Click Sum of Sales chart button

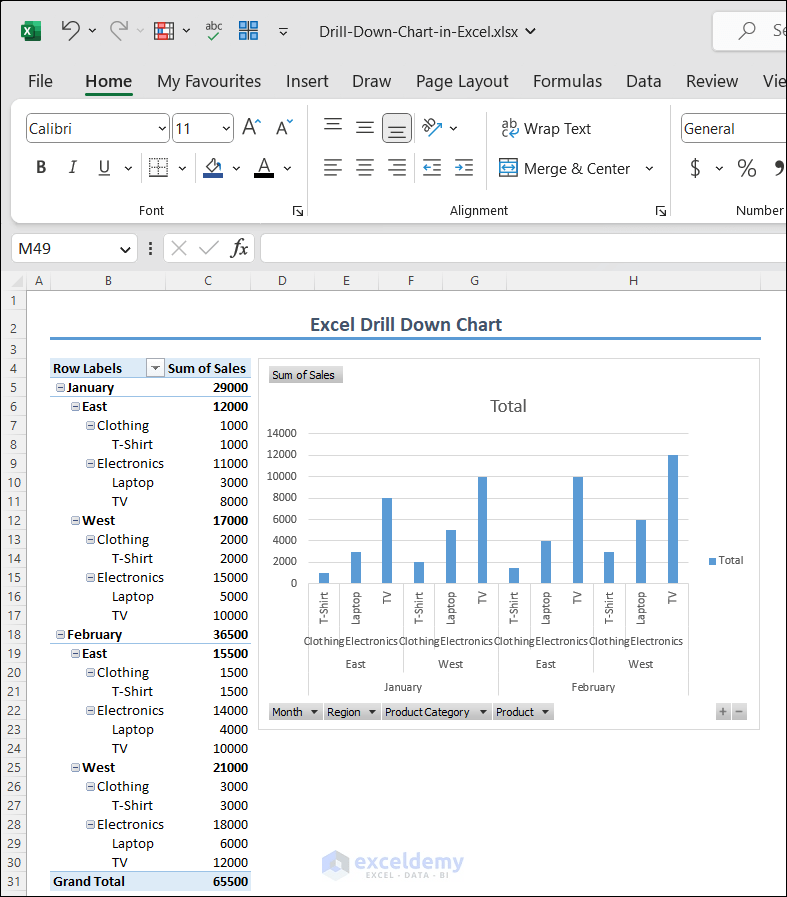point(305,375)
